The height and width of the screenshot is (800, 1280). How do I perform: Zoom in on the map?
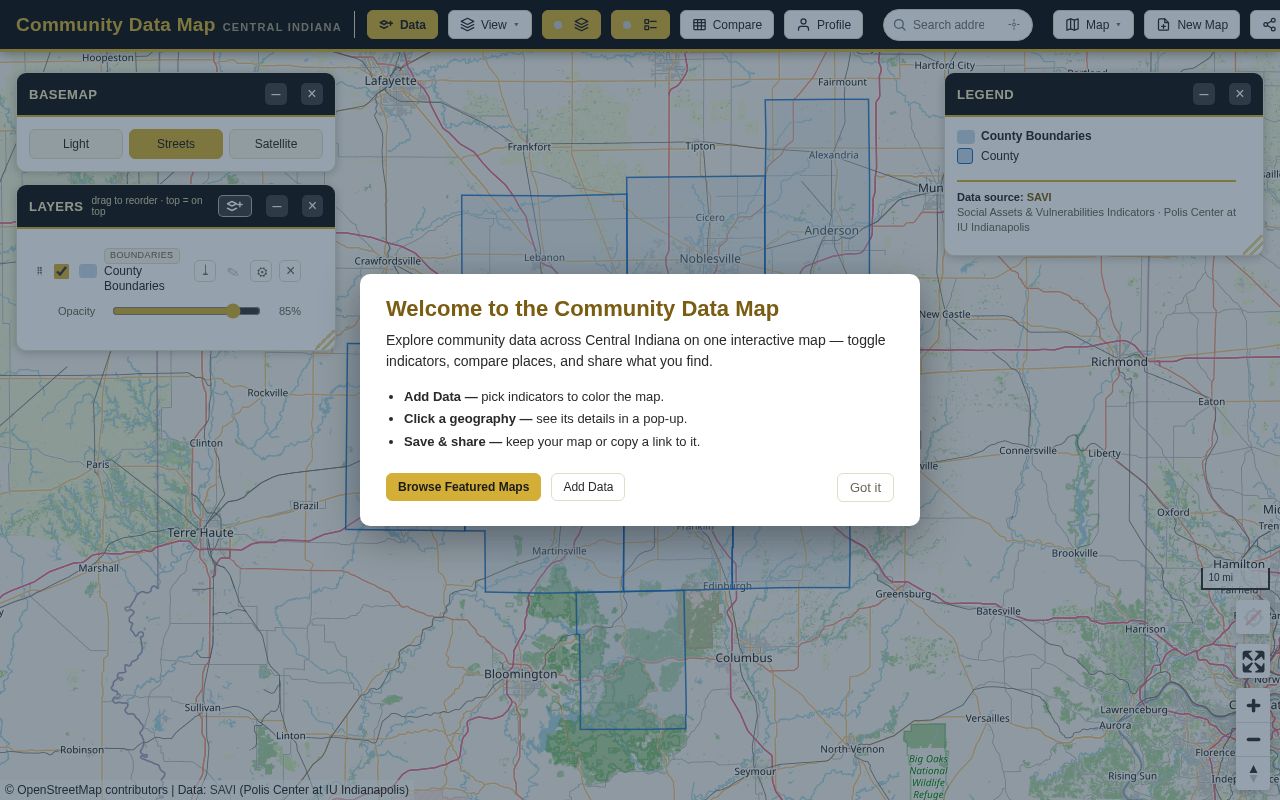tap(1253, 706)
